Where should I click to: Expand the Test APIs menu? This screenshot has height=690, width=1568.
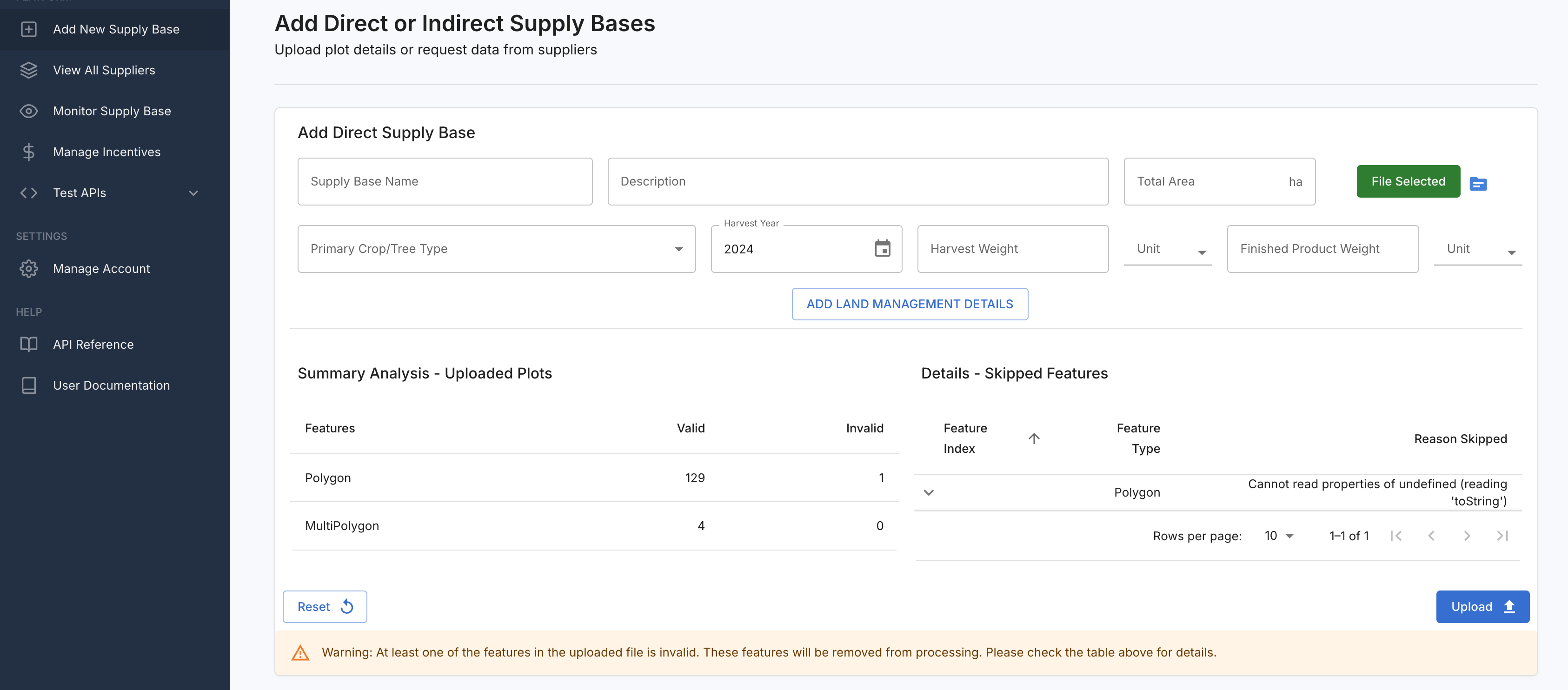193,193
